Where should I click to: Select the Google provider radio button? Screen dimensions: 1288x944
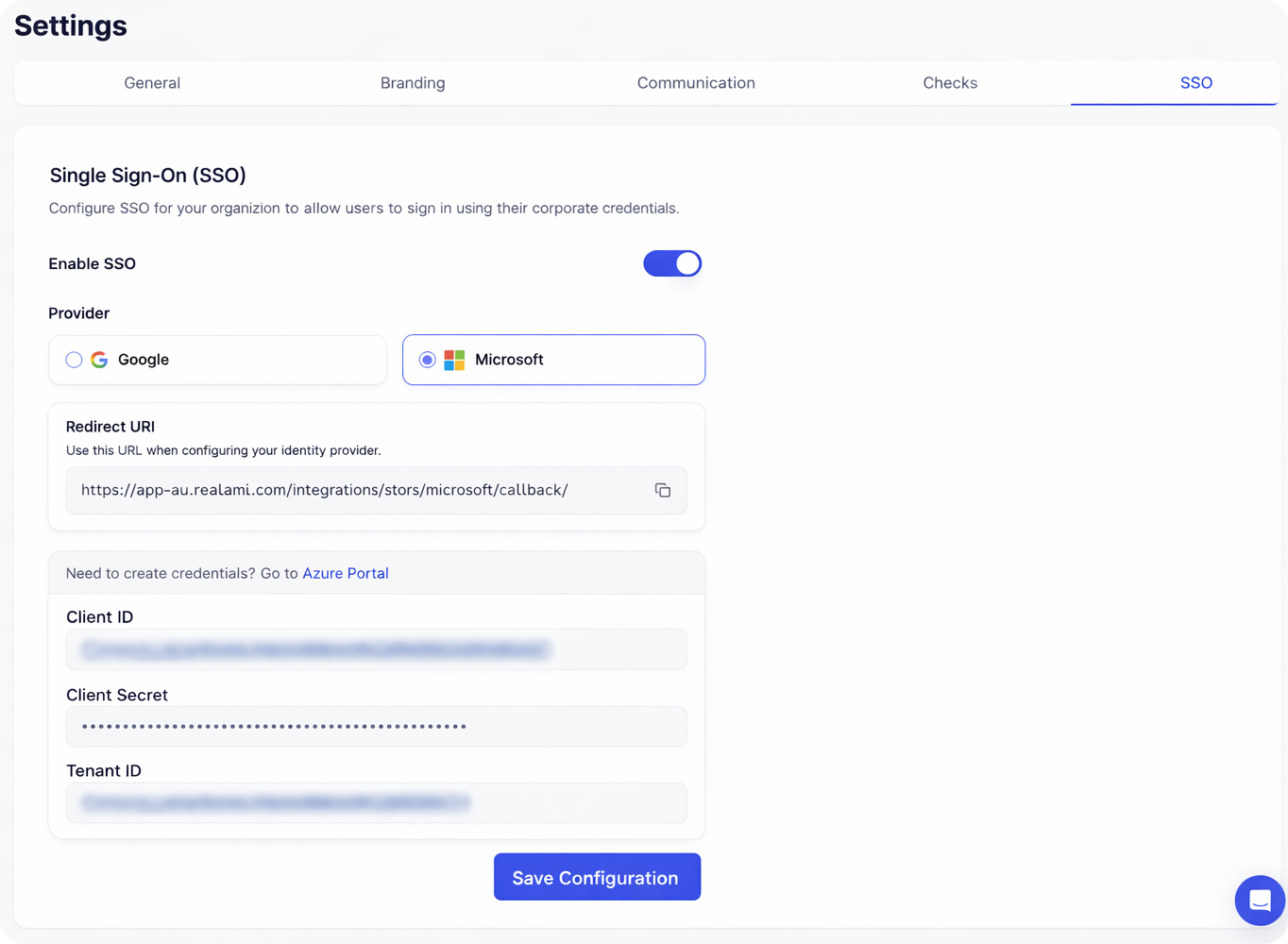pyautogui.click(x=74, y=360)
